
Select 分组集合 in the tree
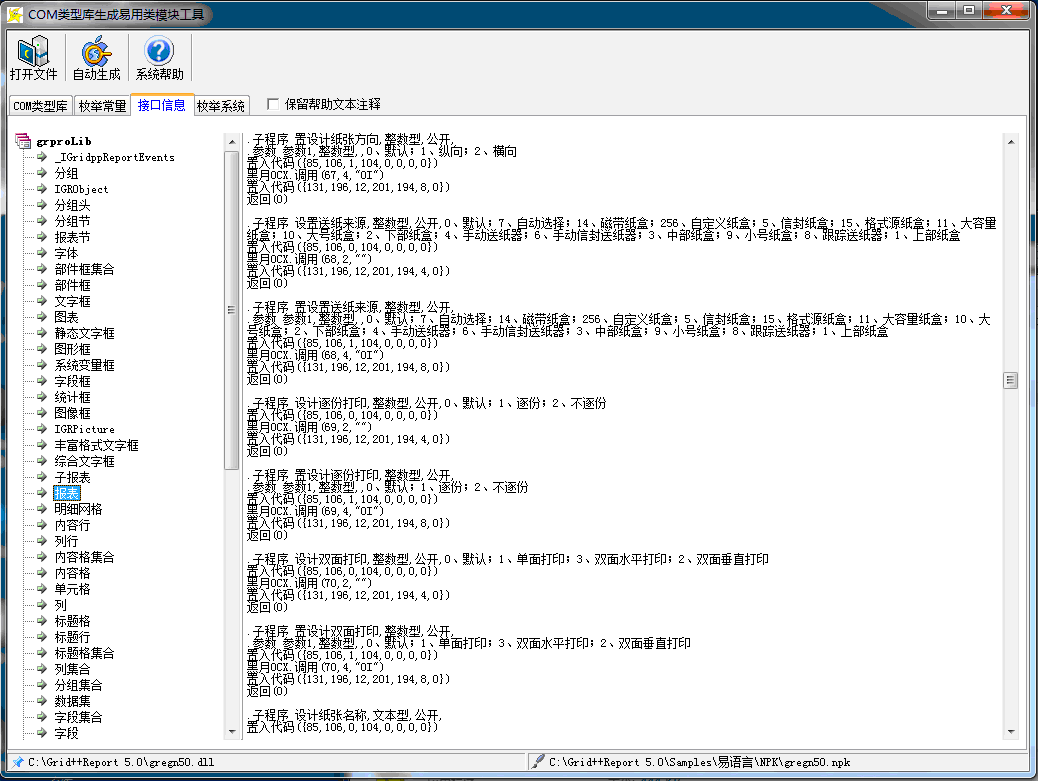[x=78, y=685]
